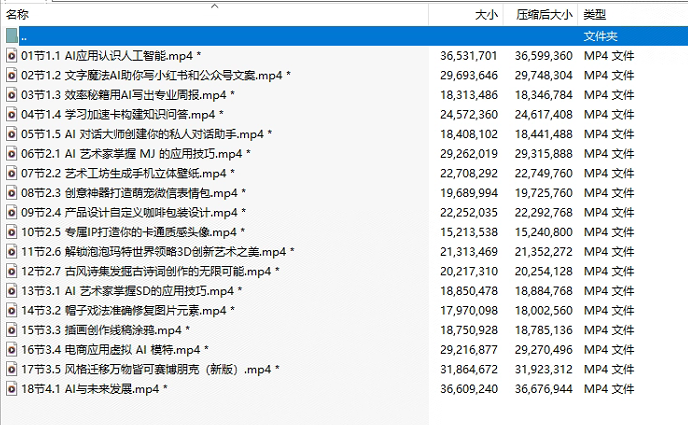Sort files by the 大小 column header
This screenshot has width=688, height=425.
(485, 15)
